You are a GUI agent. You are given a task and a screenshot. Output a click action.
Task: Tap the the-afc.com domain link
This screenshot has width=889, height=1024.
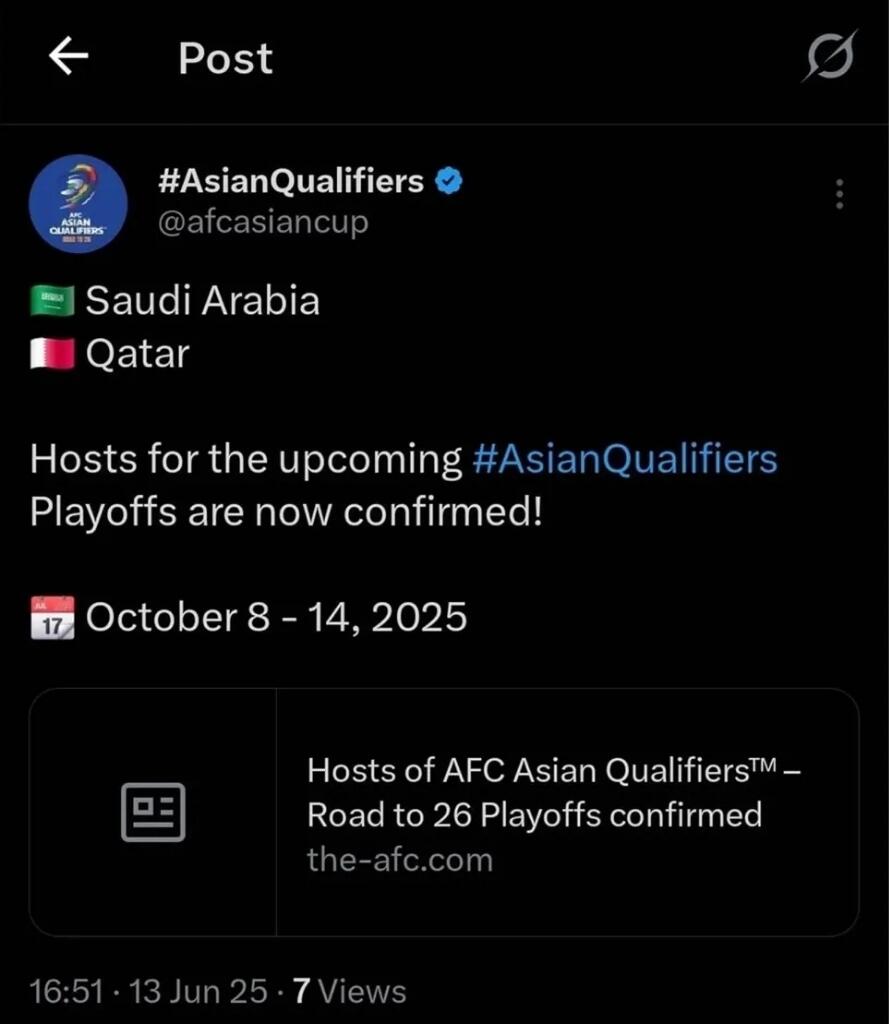400,860
